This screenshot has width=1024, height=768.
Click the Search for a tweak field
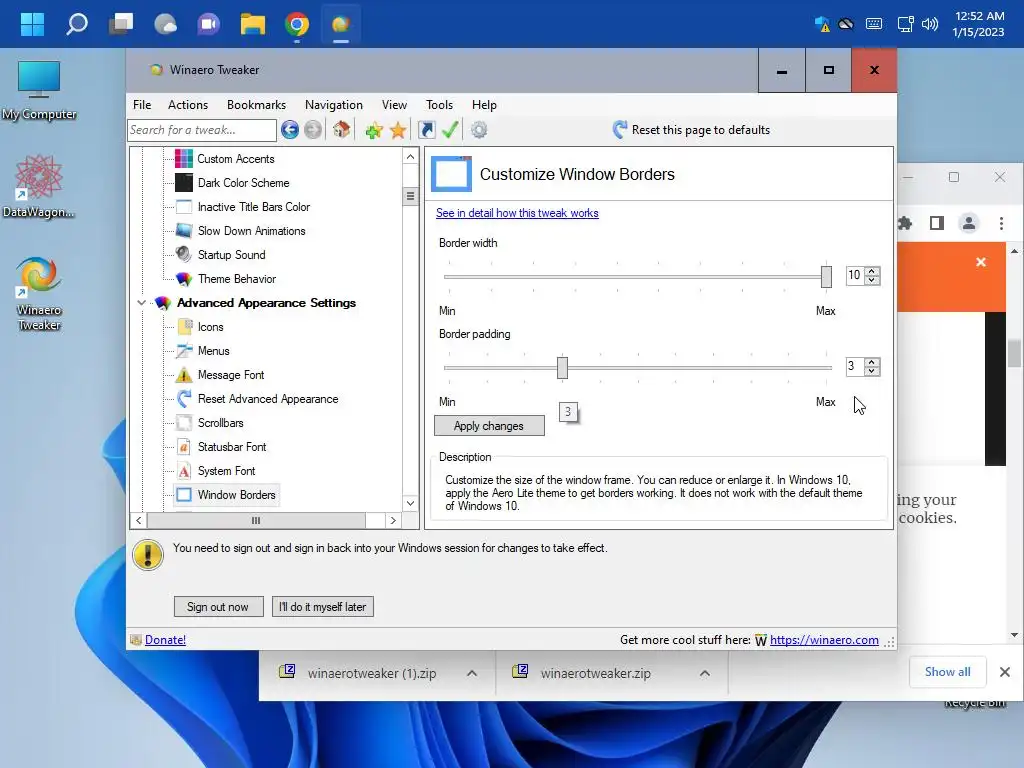click(x=202, y=130)
